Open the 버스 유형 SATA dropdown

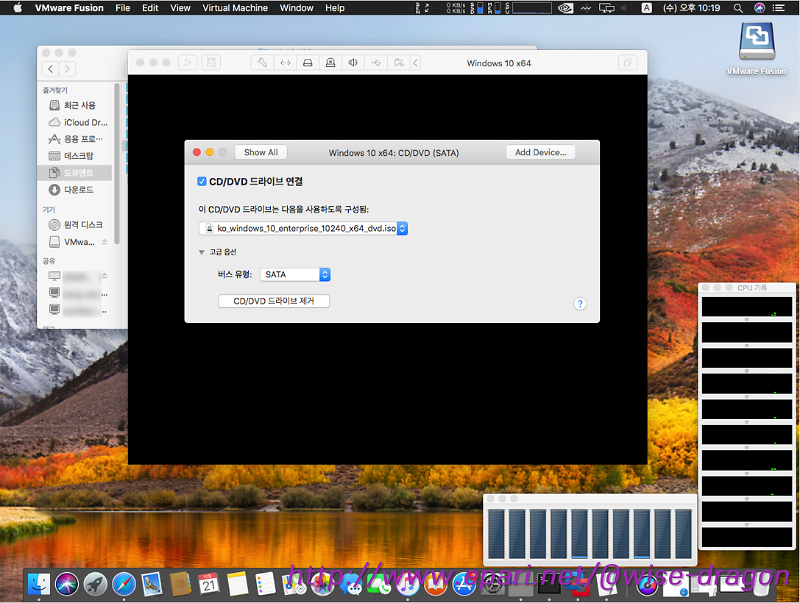[x=295, y=274]
